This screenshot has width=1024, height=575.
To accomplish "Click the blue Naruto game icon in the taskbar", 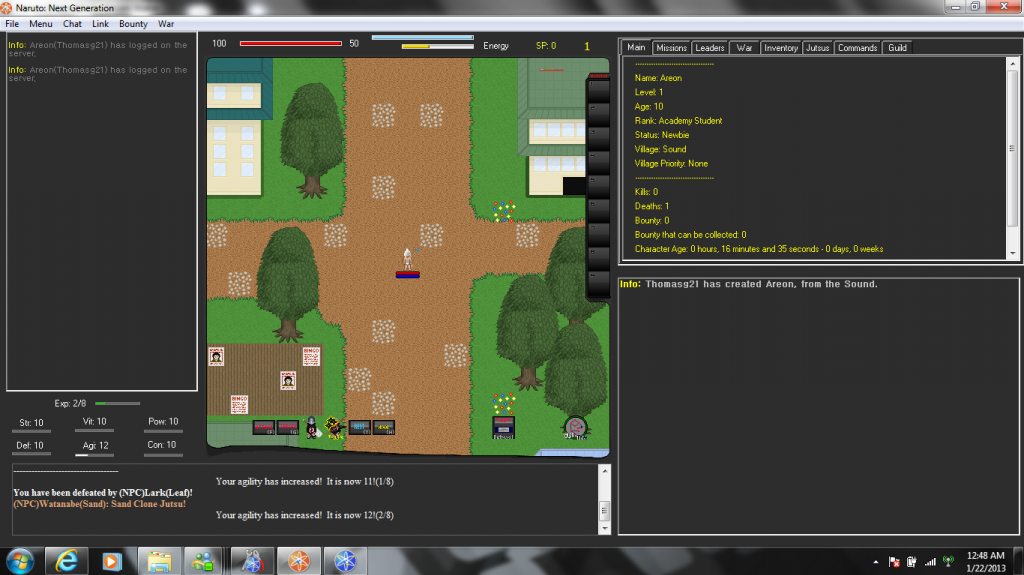I will [x=345, y=561].
